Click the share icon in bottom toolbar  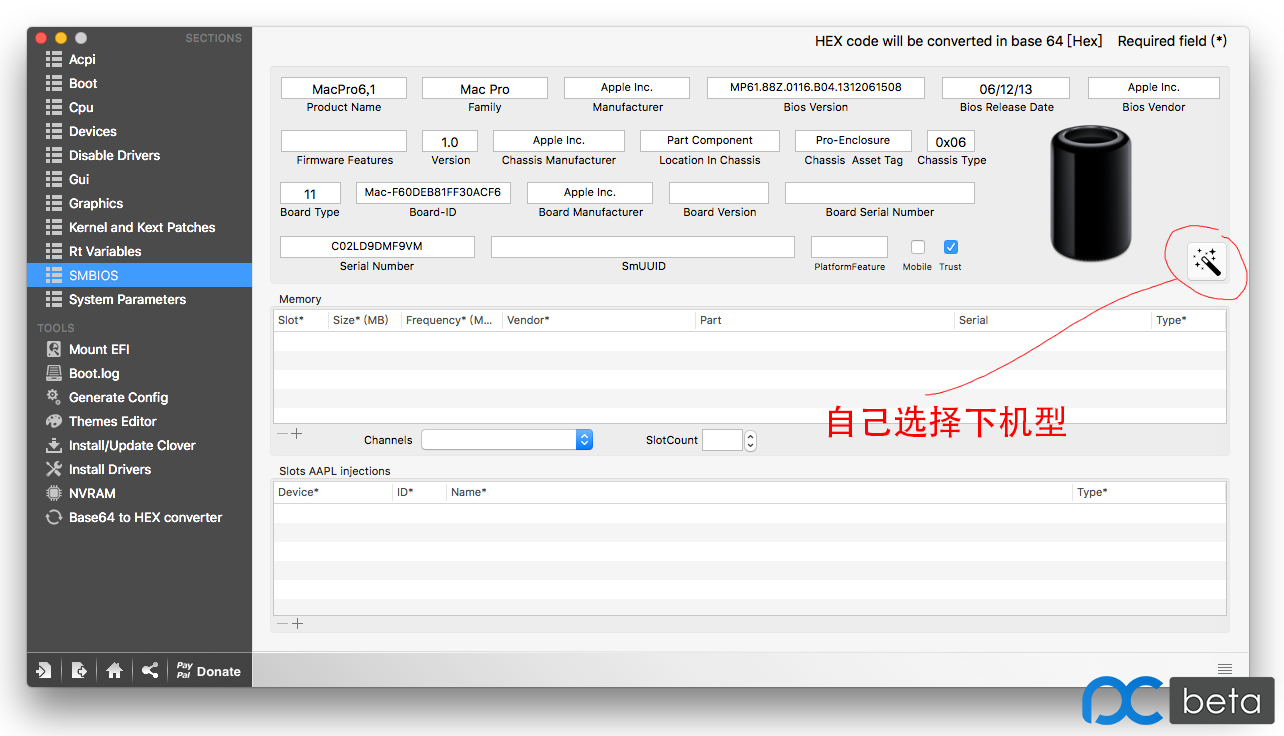150,671
